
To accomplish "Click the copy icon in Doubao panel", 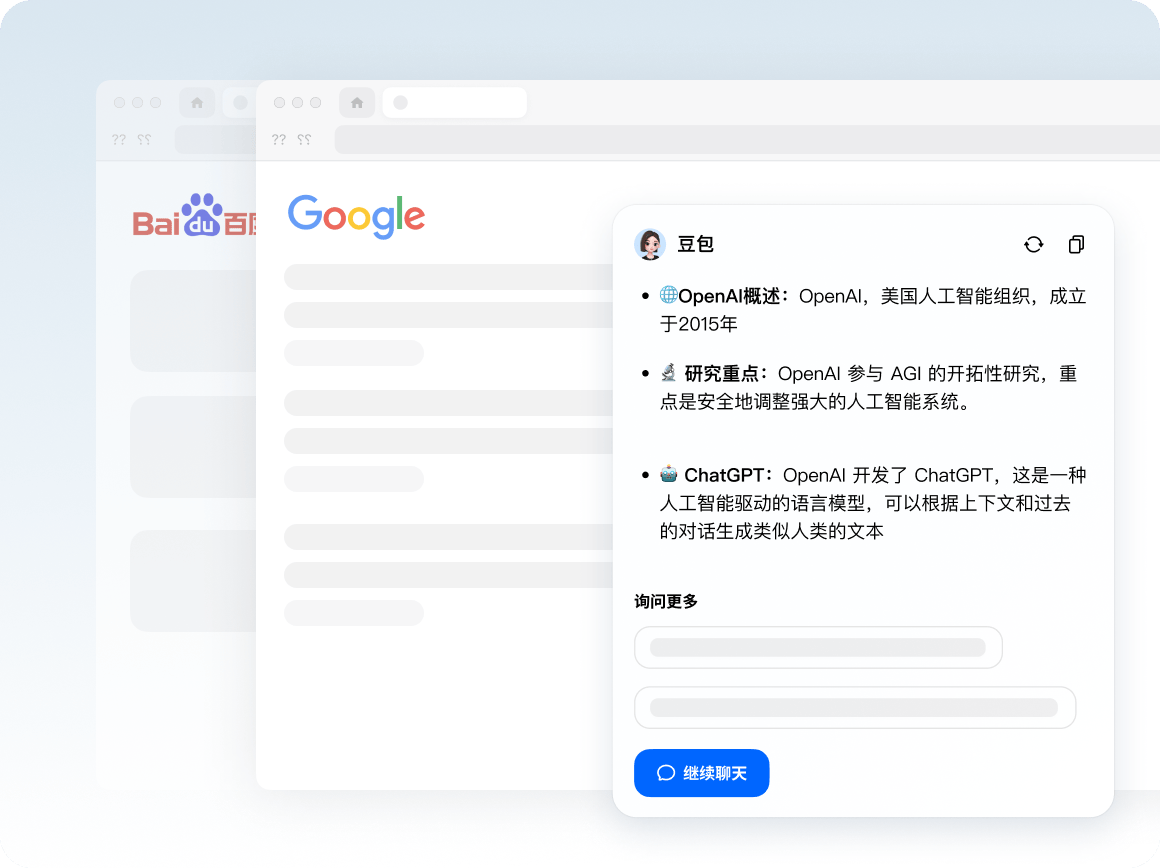I will (1076, 244).
